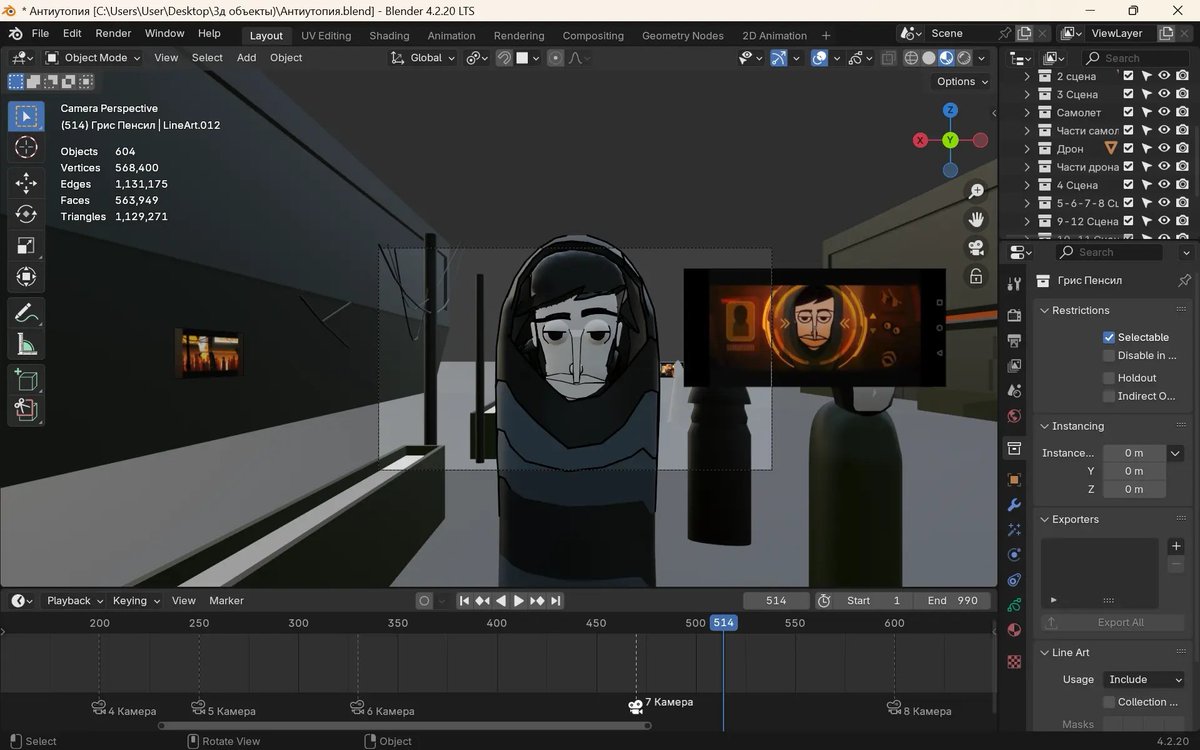
Task: Click the 7 Камера timeline marker
Action: click(660, 704)
